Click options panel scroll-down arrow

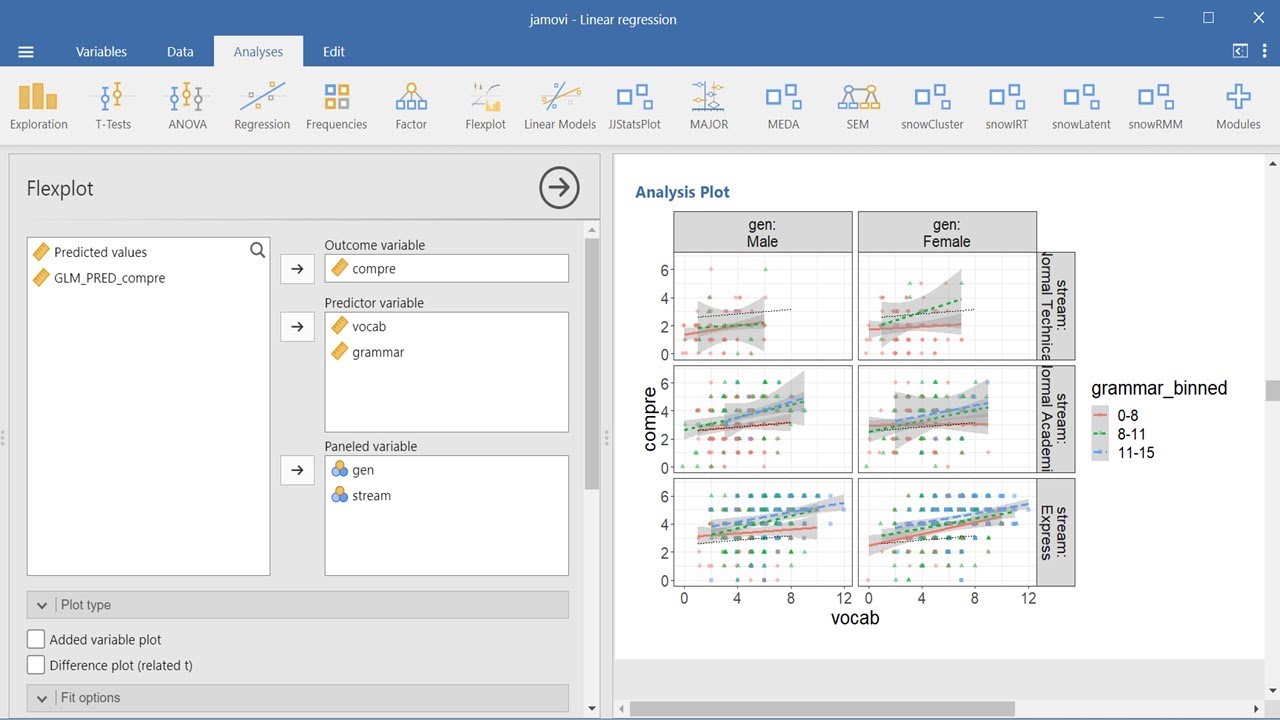(x=592, y=709)
